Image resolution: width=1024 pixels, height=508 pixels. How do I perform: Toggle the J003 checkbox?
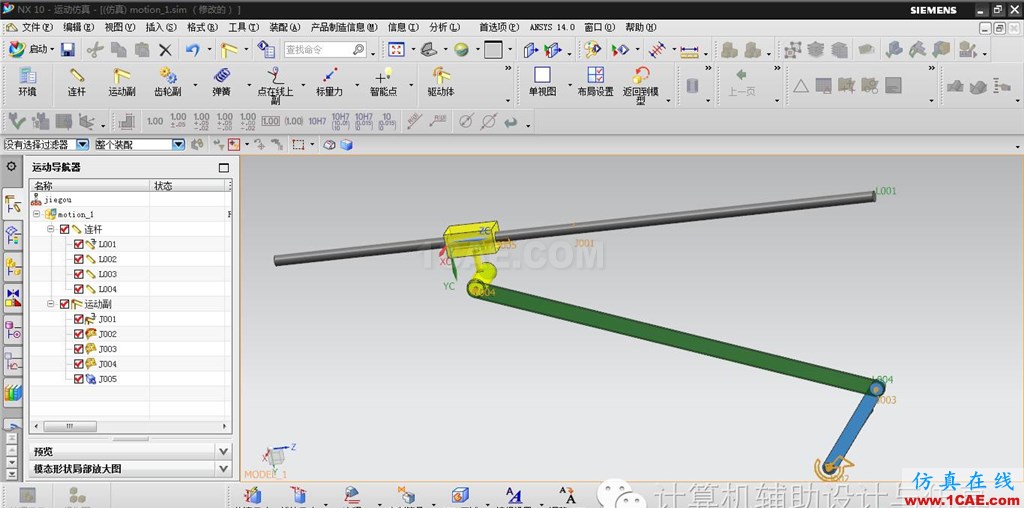(78, 349)
